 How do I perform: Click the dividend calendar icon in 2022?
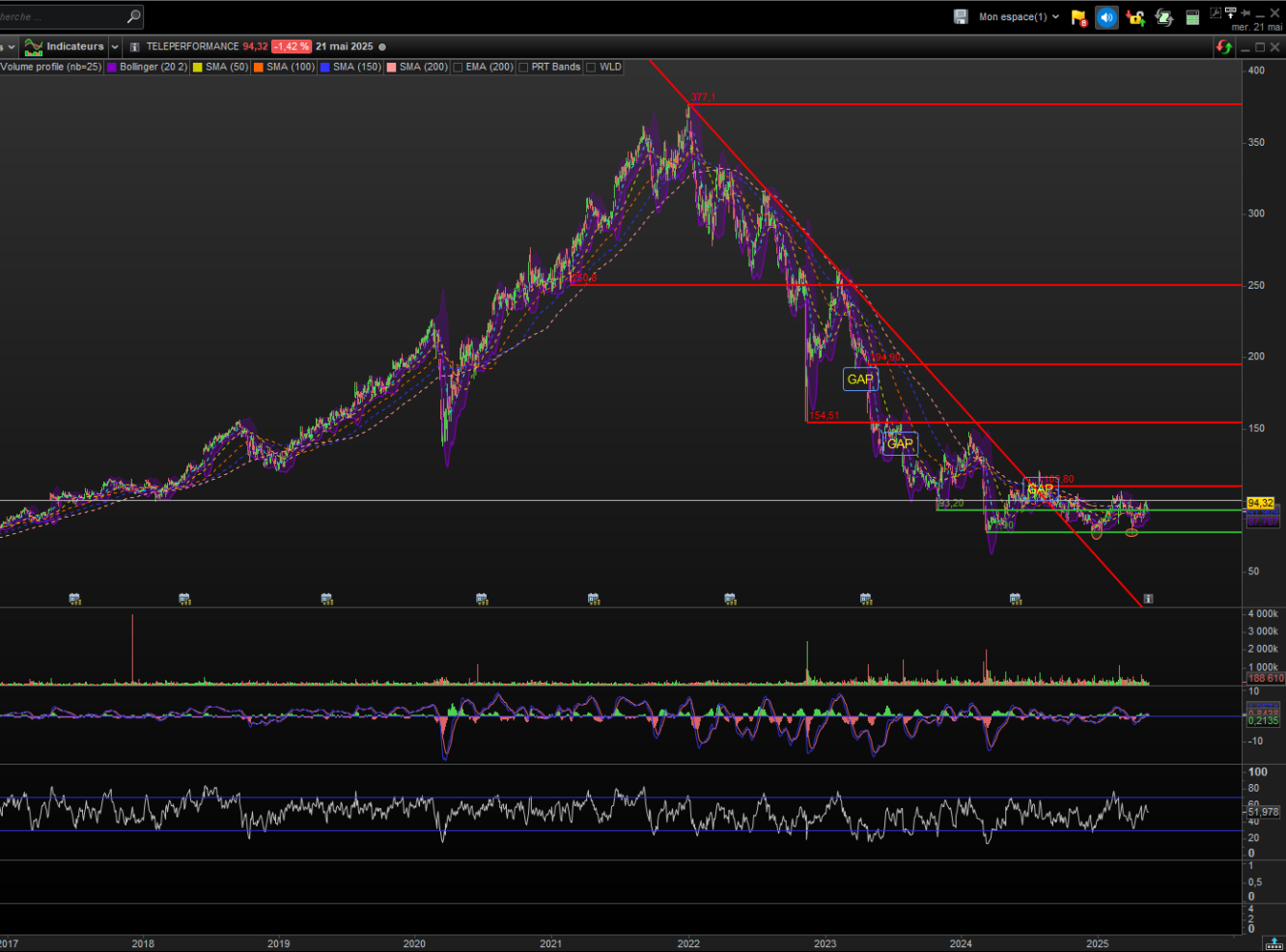730,599
